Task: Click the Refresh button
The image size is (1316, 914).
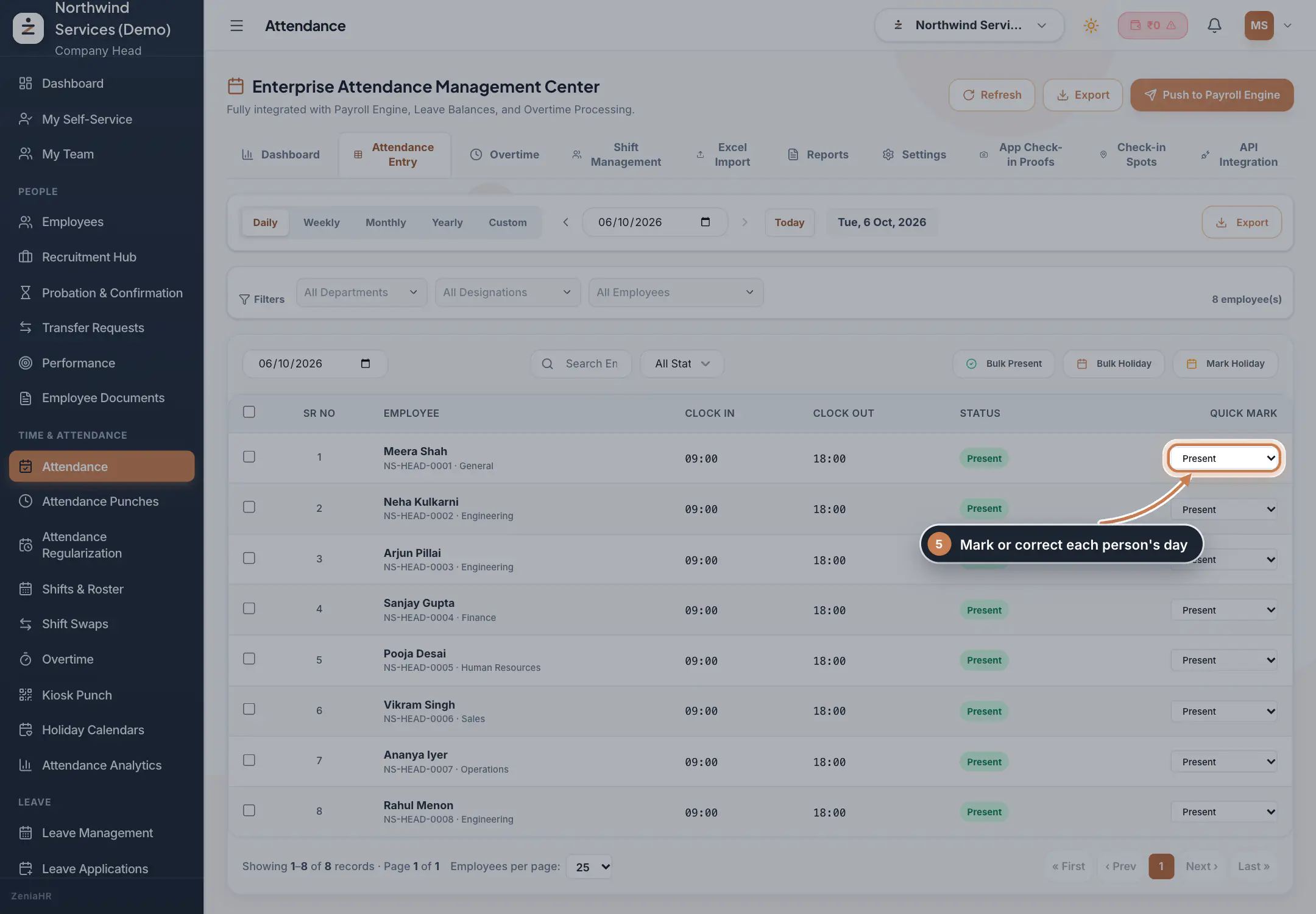Action: tap(992, 95)
